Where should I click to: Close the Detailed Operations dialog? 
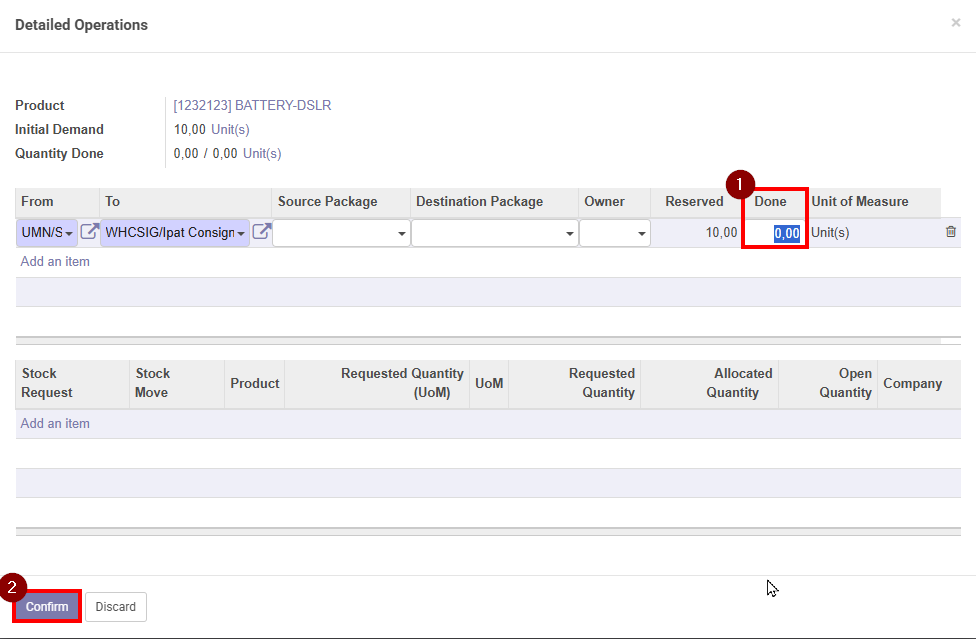(955, 23)
